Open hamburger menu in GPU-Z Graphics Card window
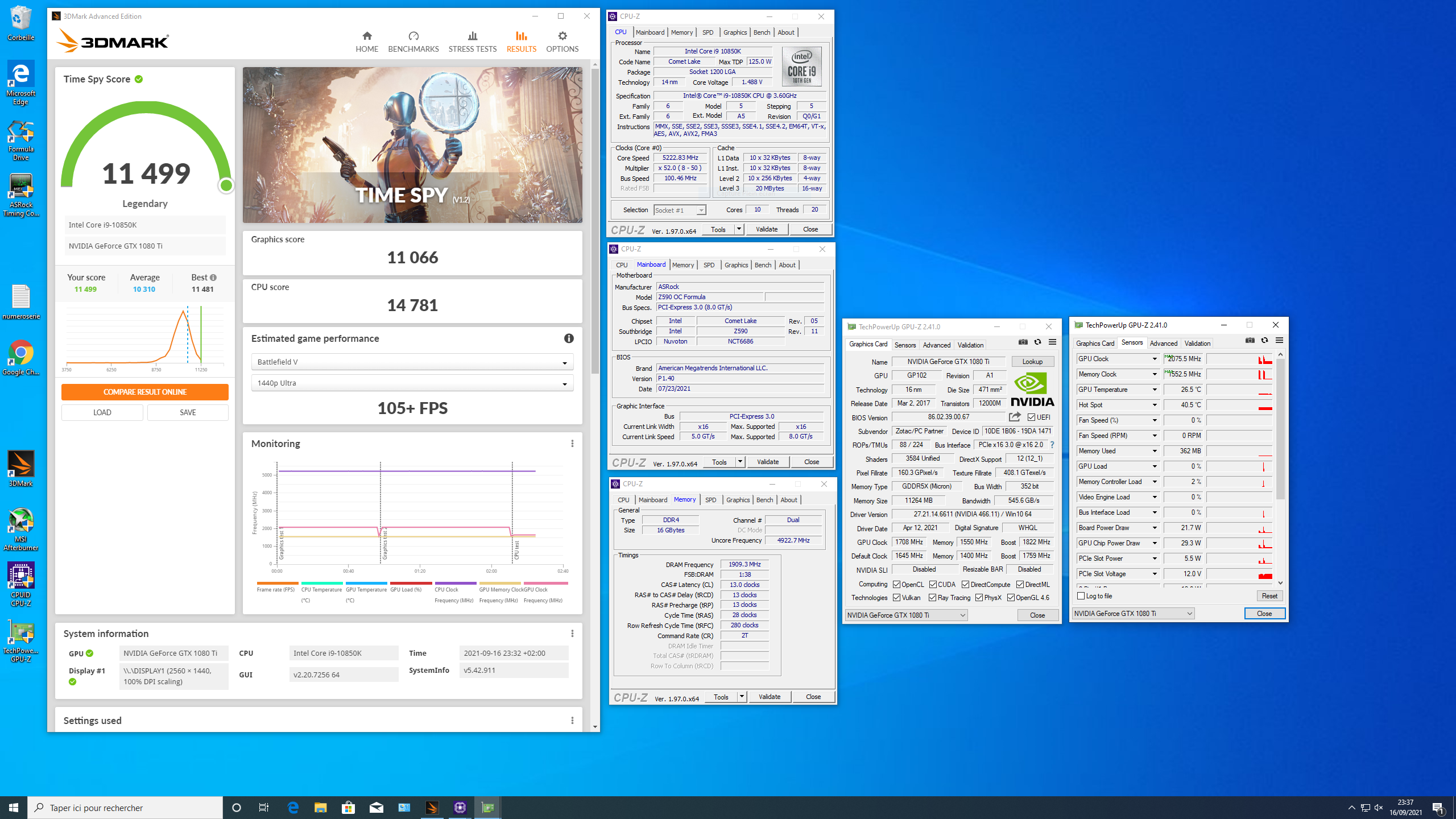Viewport: 1456px width, 819px height. point(1052,342)
